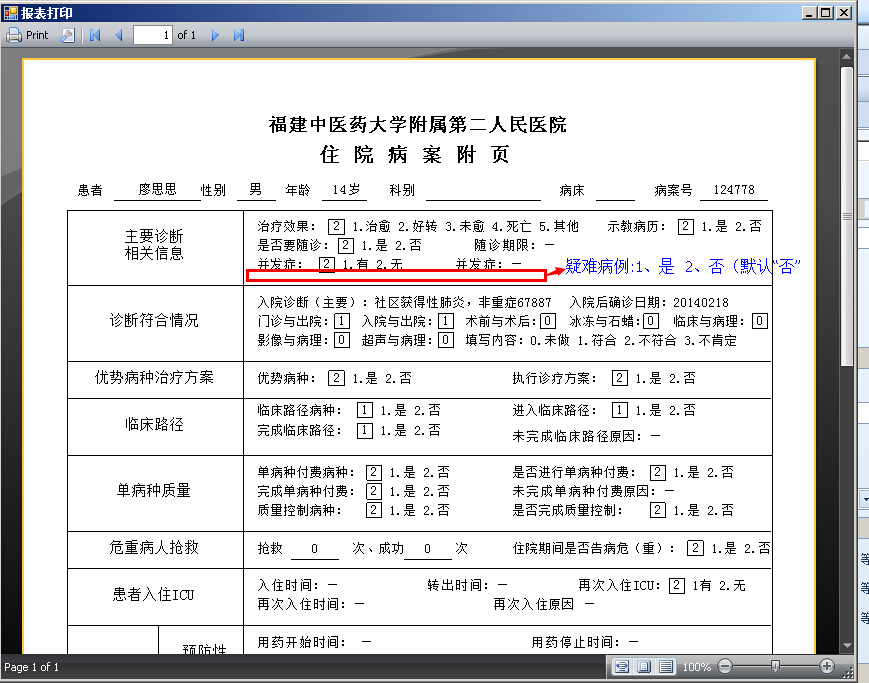Go to previous page arrow

pos(118,35)
